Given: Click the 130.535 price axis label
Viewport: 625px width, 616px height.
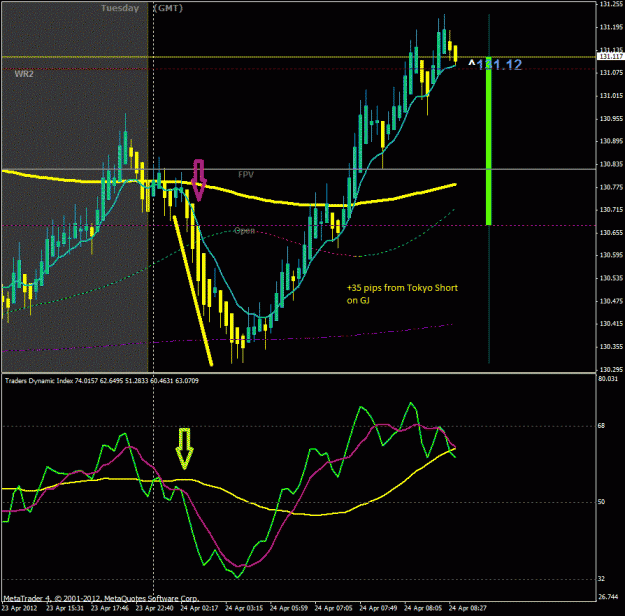Looking at the screenshot, I should click(611, 278).
